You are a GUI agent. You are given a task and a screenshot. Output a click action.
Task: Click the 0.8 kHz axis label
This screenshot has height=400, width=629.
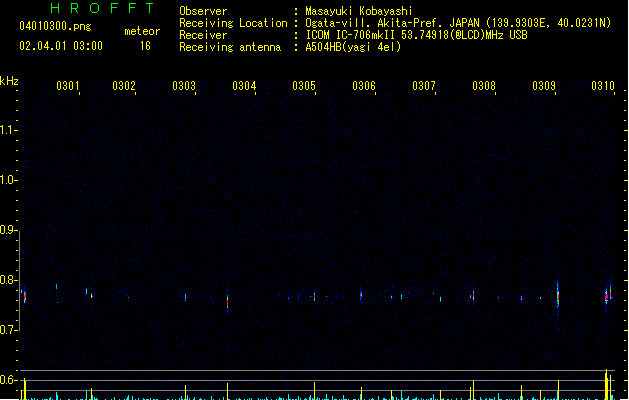pos(8,280)
